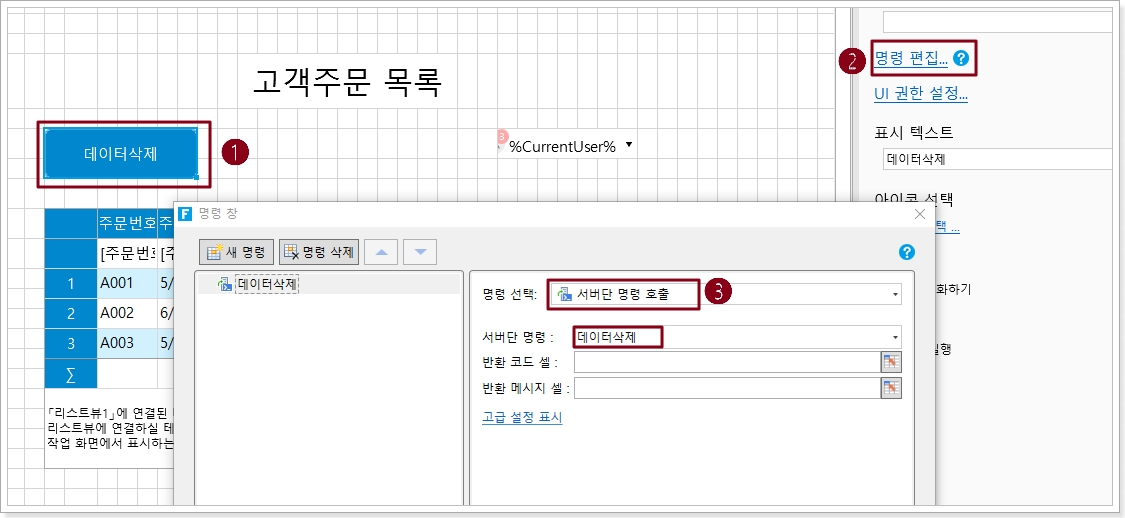Image resolution: width=1125 pixels, height=518 pixels.
Task: Click the 반환 코드 셀 text field
Action: (x=725, y=362)
